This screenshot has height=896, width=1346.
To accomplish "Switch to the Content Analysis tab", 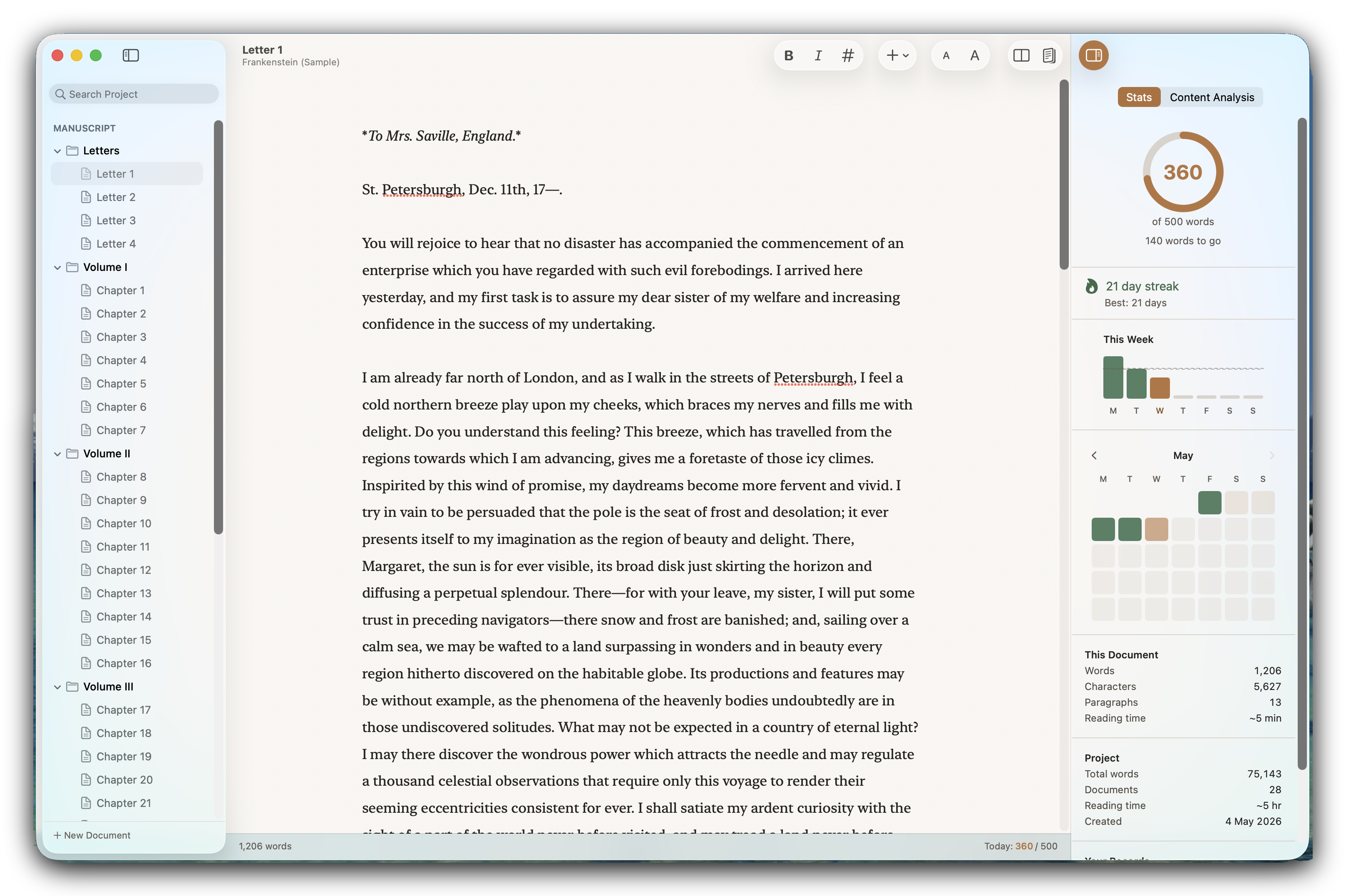I will [1212, 97].
